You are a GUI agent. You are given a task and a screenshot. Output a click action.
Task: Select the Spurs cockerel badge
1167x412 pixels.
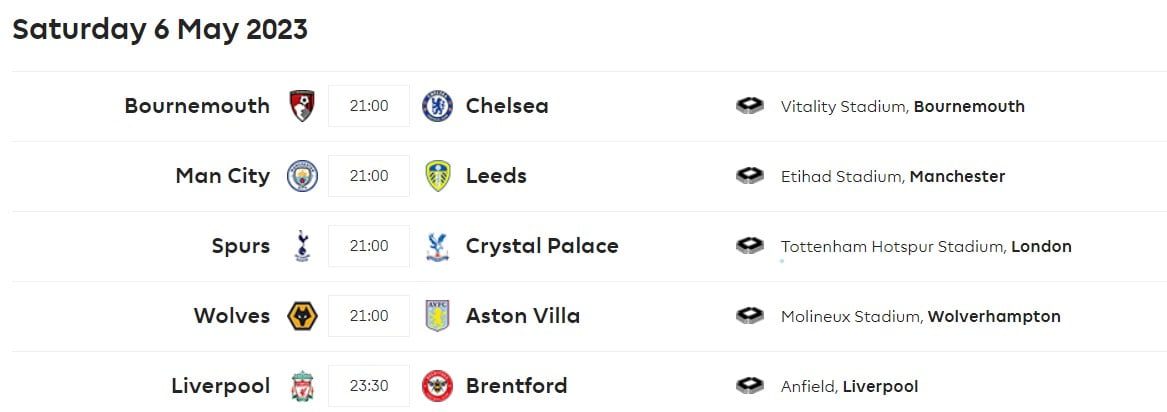pos(302,246)
